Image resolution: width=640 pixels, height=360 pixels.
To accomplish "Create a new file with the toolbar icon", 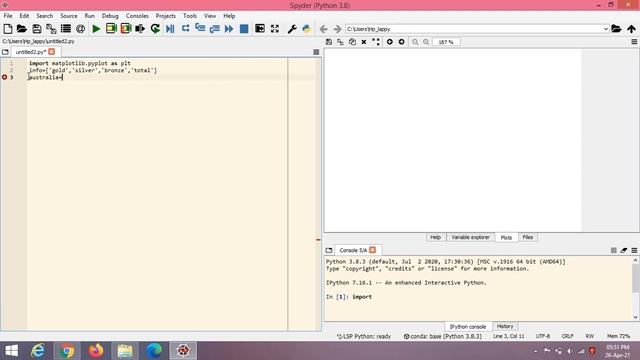I will [x=8, y=29].
